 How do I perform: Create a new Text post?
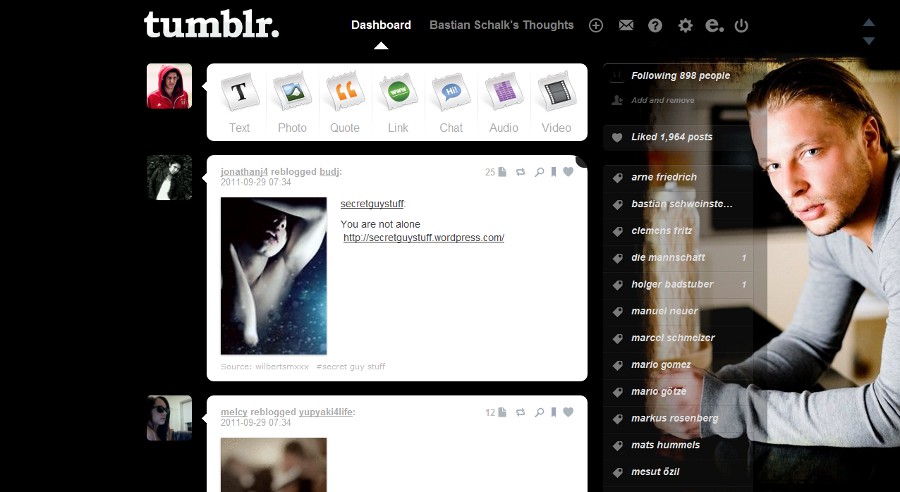click(239, 102)
